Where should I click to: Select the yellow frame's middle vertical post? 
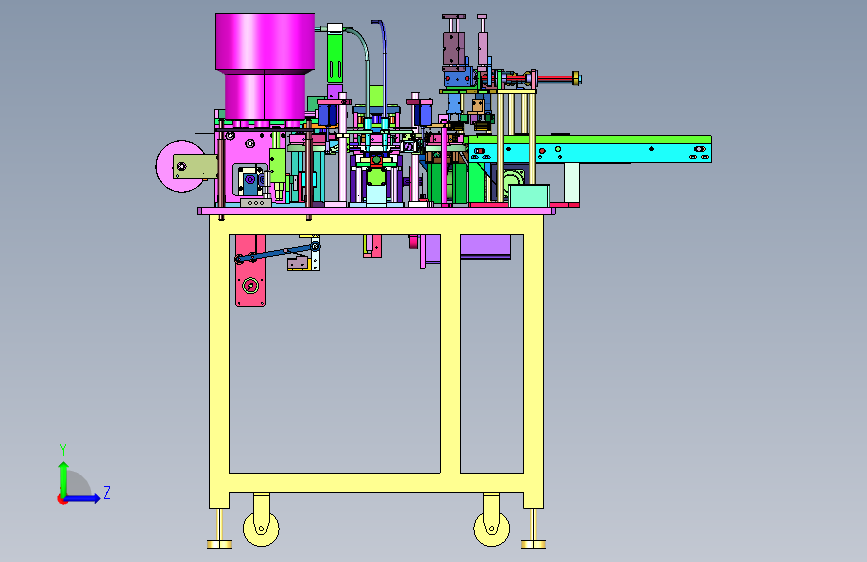click(x=450, y=354)
